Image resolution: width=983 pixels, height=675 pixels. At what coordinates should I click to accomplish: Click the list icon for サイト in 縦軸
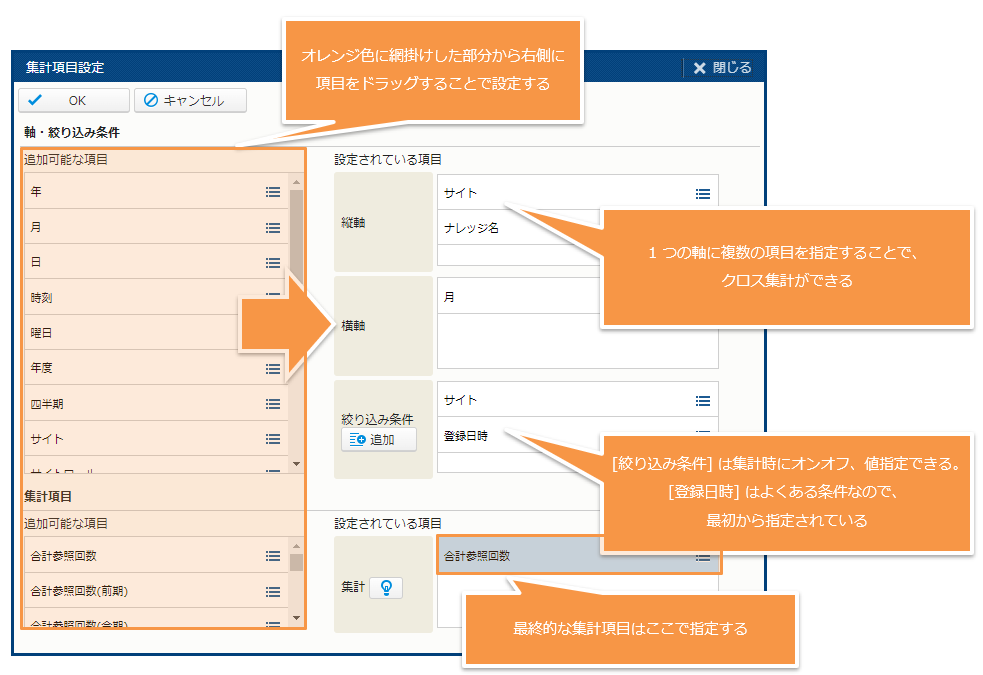(702, 194)
